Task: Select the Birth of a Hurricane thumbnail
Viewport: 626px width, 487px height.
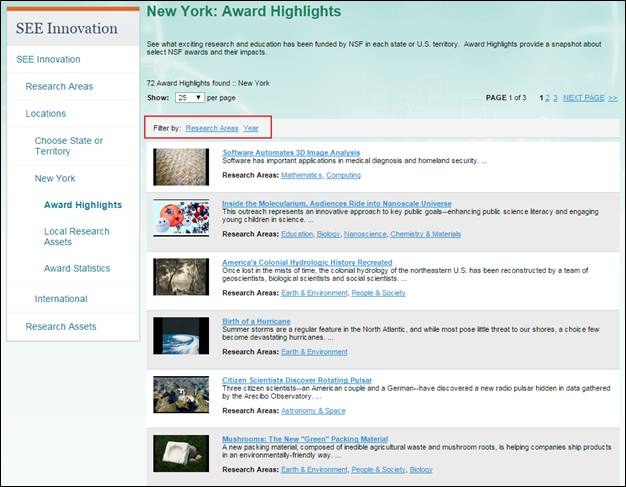Action: pyautogui.click(x=181, y=336)
